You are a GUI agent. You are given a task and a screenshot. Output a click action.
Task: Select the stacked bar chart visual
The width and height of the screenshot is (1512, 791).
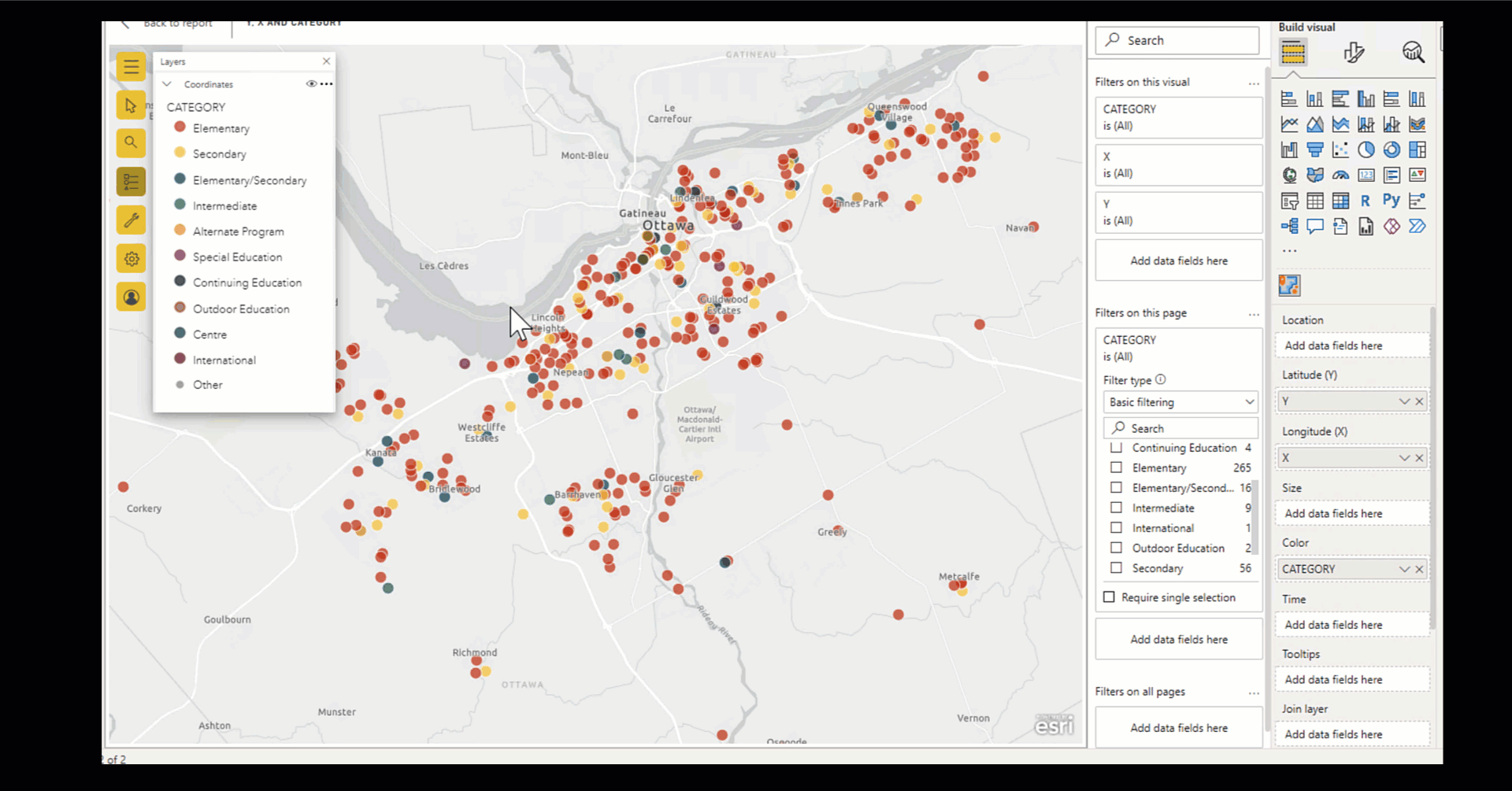pos(1289,99)
